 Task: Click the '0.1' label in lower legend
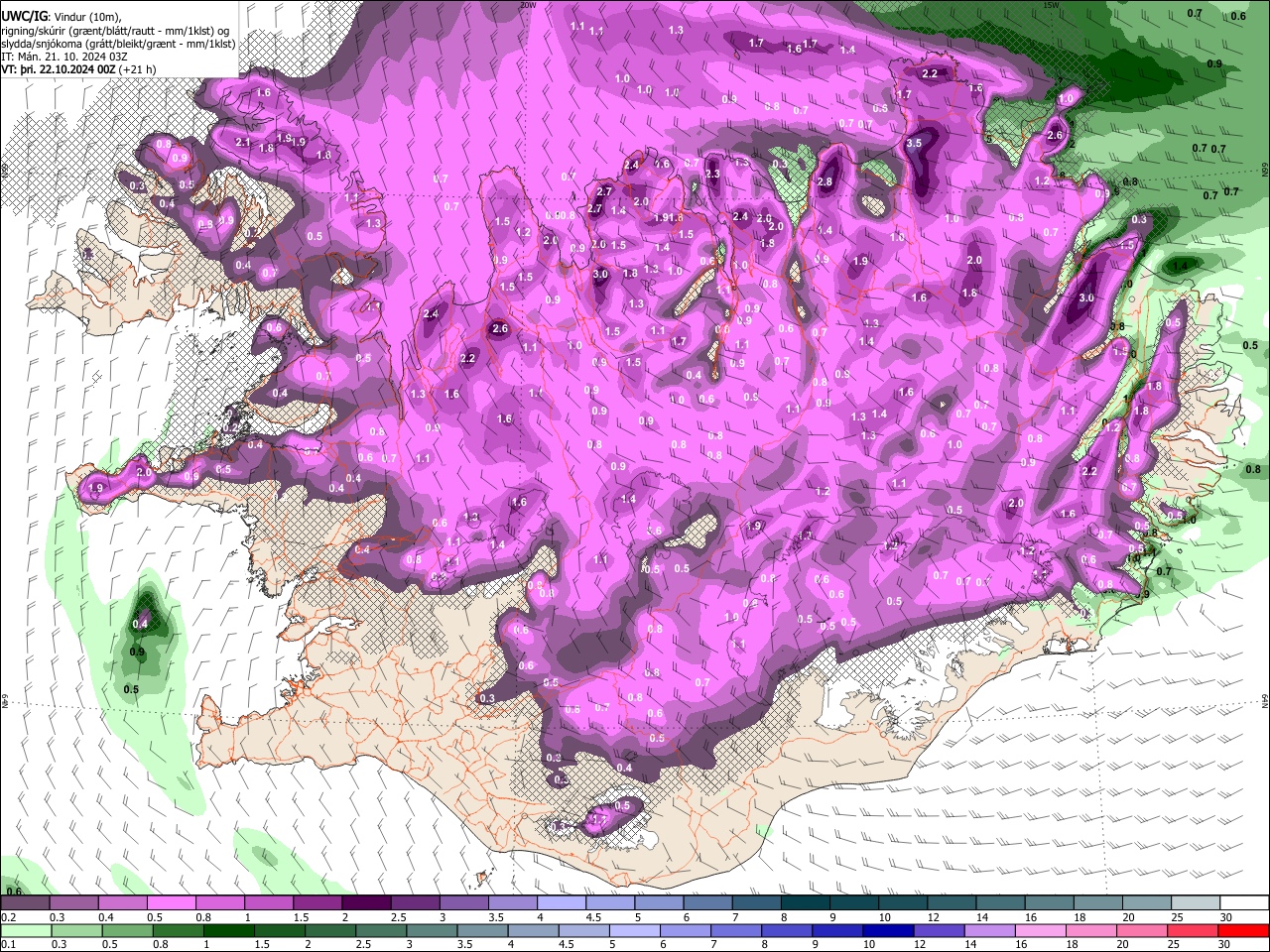pyautogui.click(x=8, y=944)
